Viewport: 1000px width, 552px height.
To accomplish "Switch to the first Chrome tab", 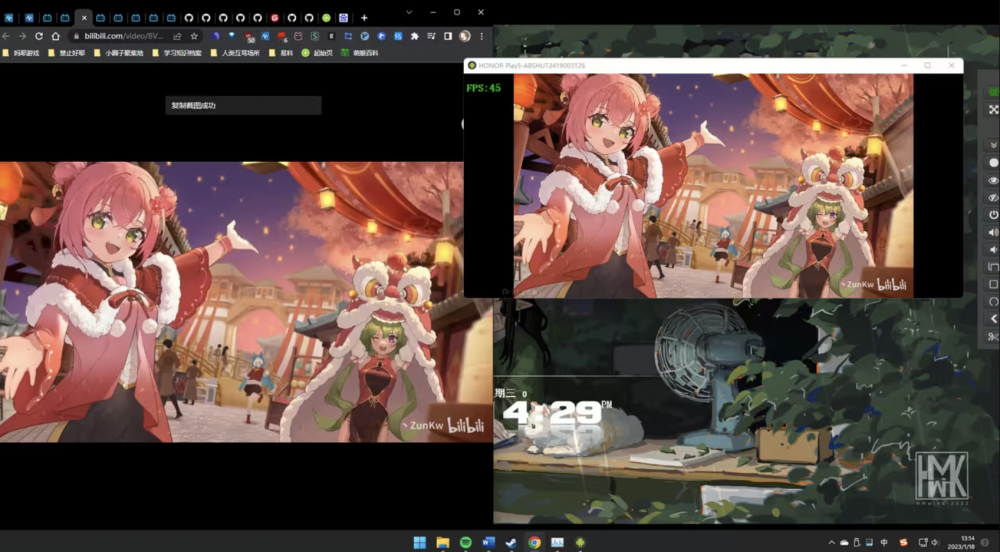I will [x=9, y=18].
